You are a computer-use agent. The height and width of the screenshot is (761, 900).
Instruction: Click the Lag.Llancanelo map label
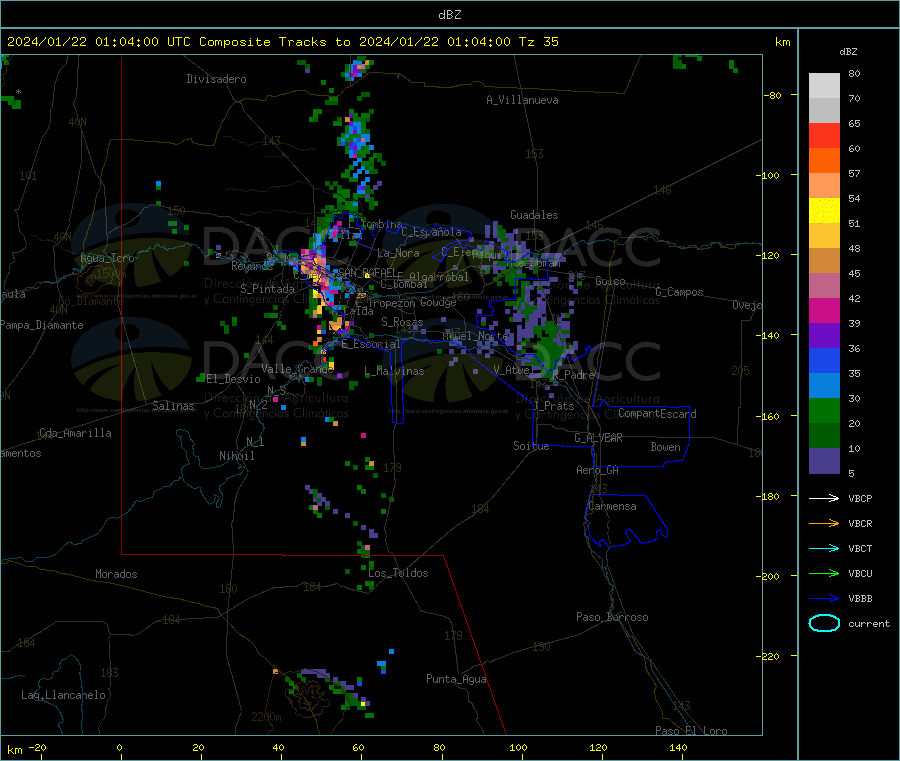(x=63, y=695)
